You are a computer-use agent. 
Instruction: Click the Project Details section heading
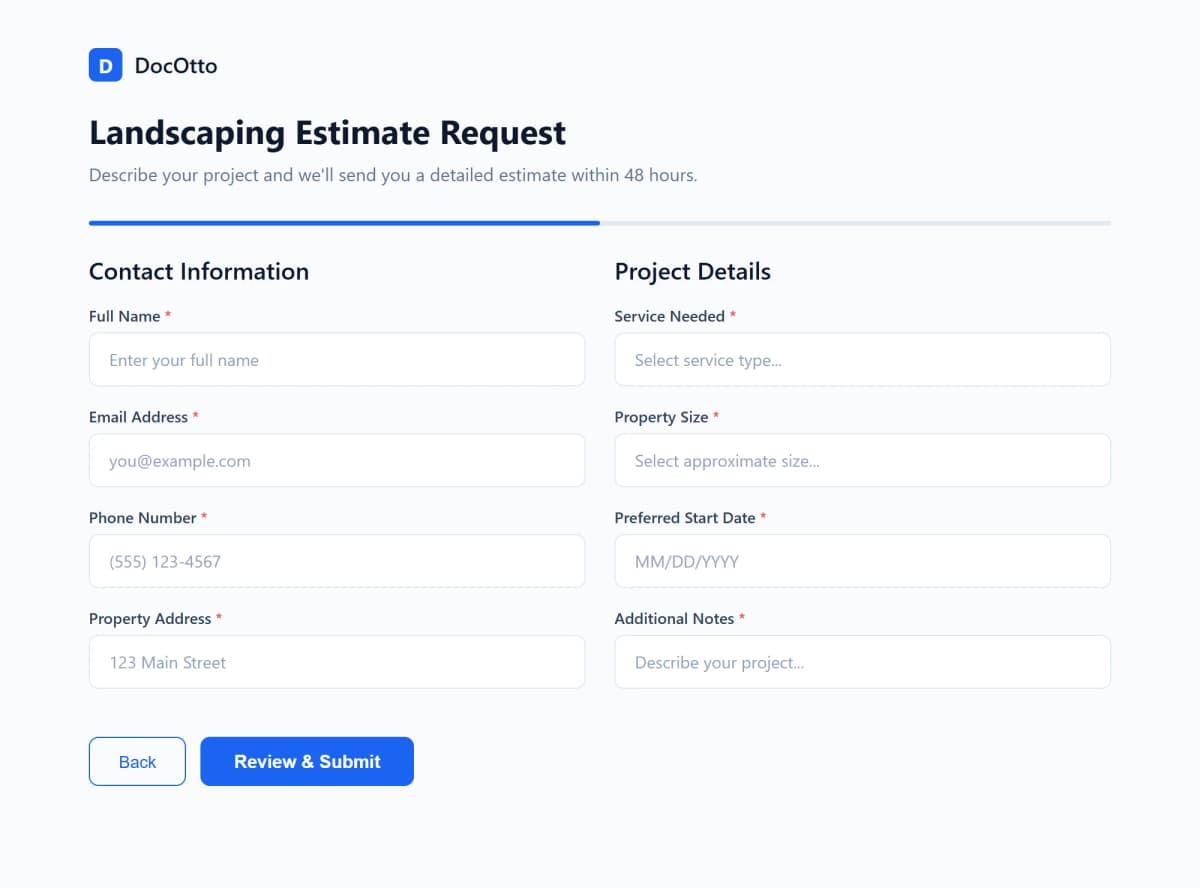(692, 271)
